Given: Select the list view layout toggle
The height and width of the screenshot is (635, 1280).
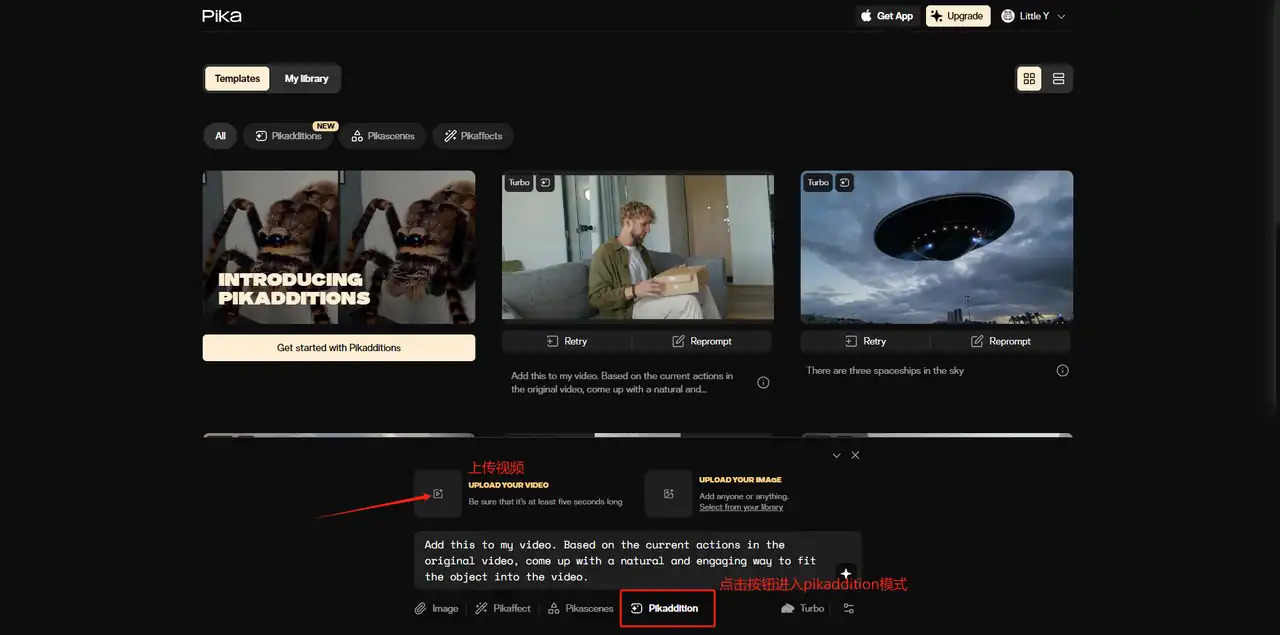Looking at the screenshot, I should [x=1058, y=79].
